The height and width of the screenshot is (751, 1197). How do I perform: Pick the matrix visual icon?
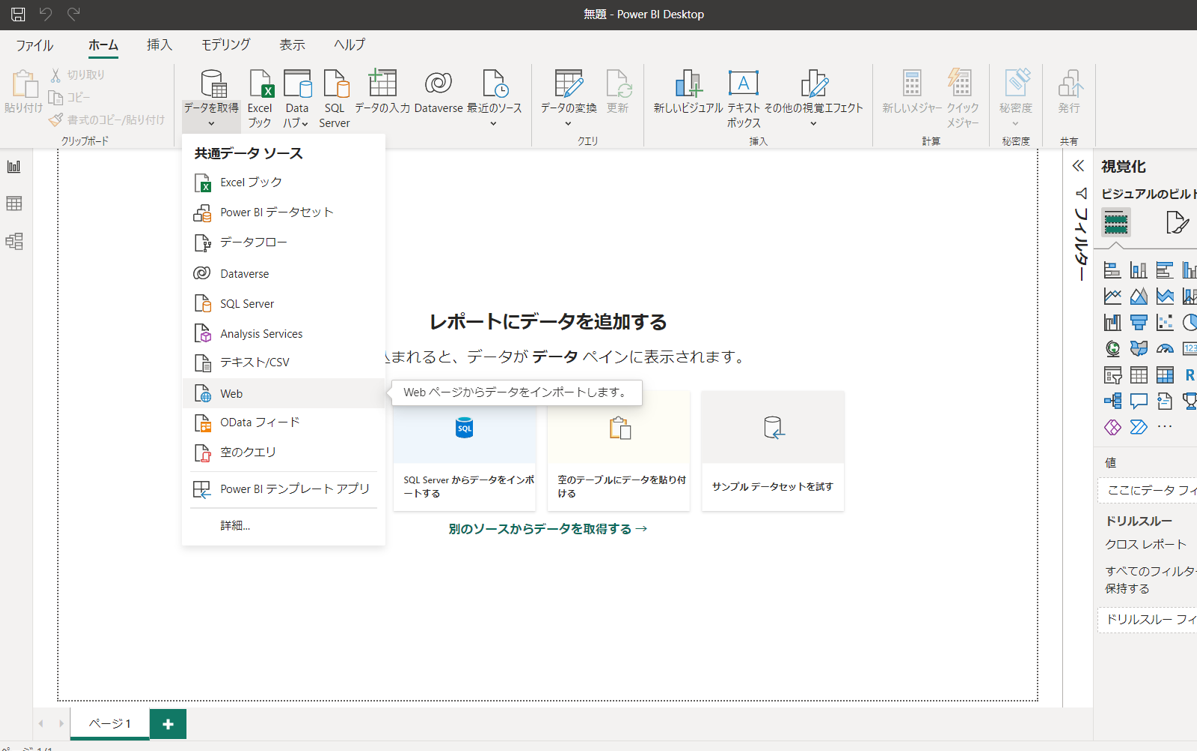[x=1164, y=375]
